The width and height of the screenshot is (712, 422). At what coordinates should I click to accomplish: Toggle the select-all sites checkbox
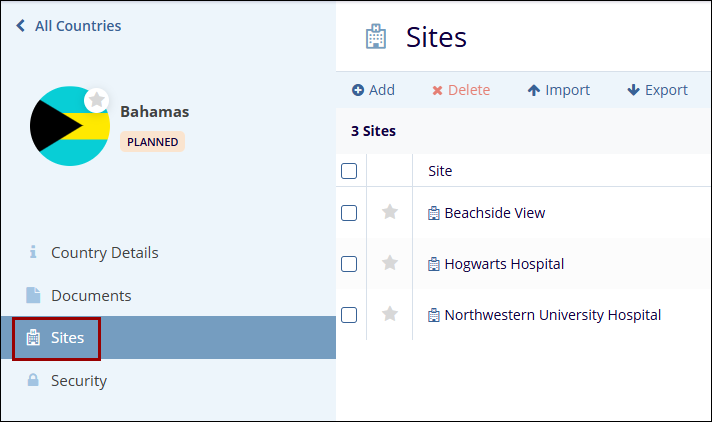(349, 171)
